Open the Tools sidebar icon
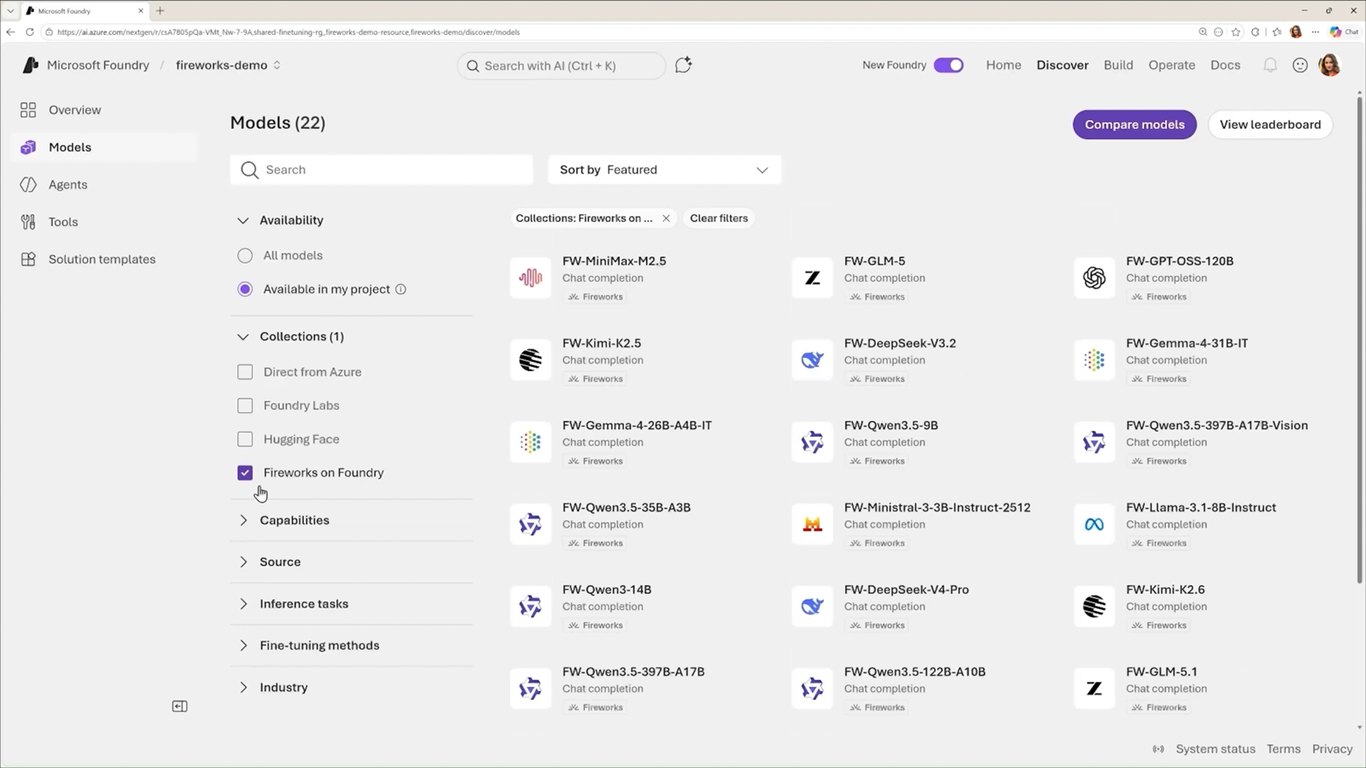 28,222
